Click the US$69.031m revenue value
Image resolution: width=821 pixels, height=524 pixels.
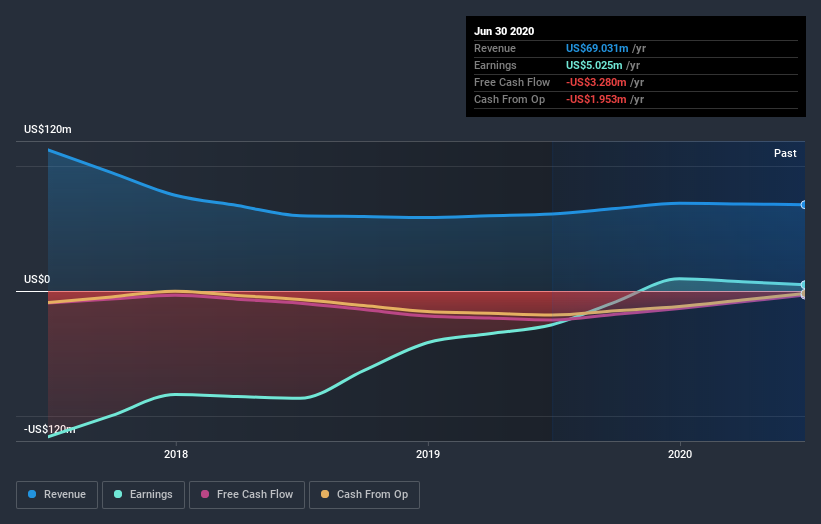597,48
